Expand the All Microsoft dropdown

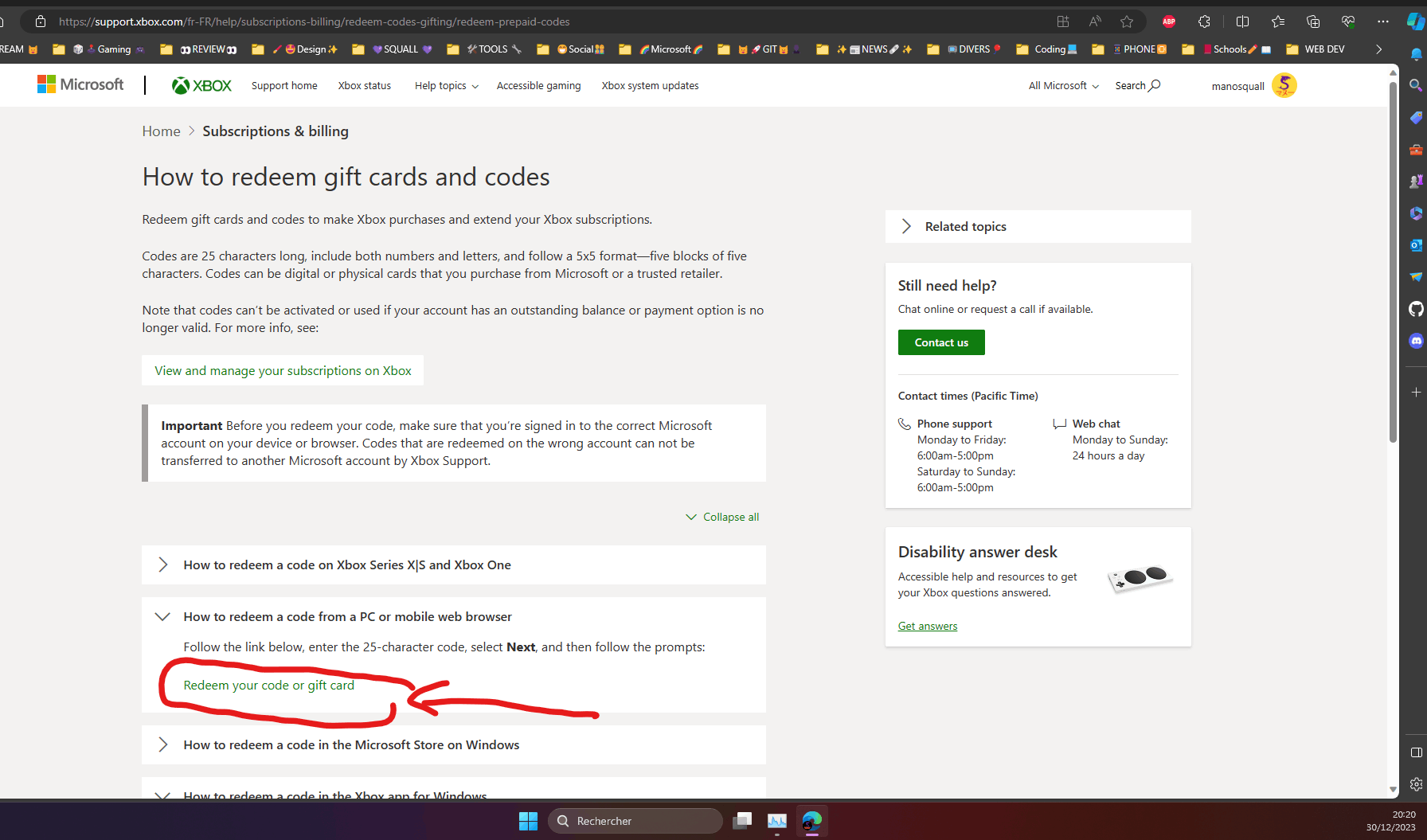coord(1064,86)
